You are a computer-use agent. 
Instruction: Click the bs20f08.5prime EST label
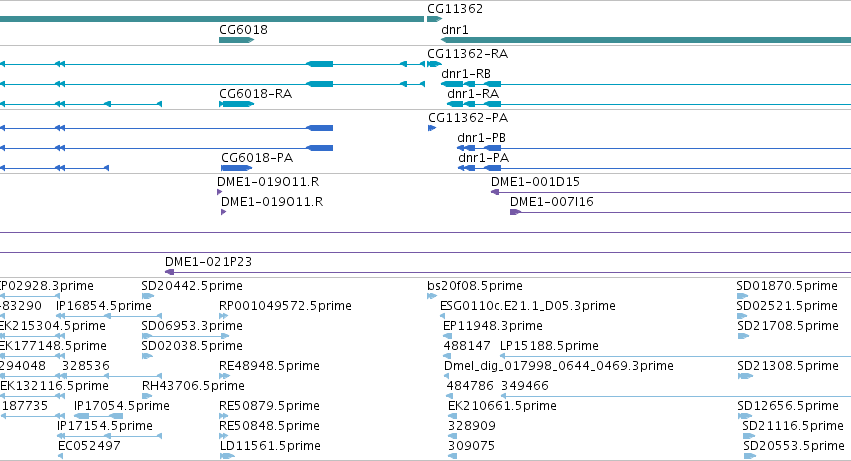click(x=475, y=286)
